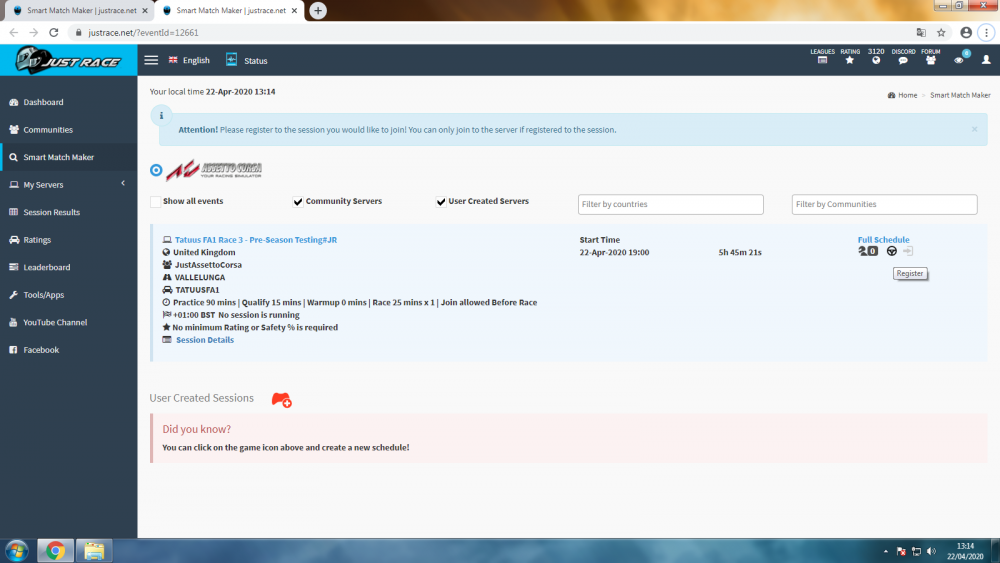This screenshot has width=1000, height=563.
Task: Click the browser address bar
Action: (491, 33)
